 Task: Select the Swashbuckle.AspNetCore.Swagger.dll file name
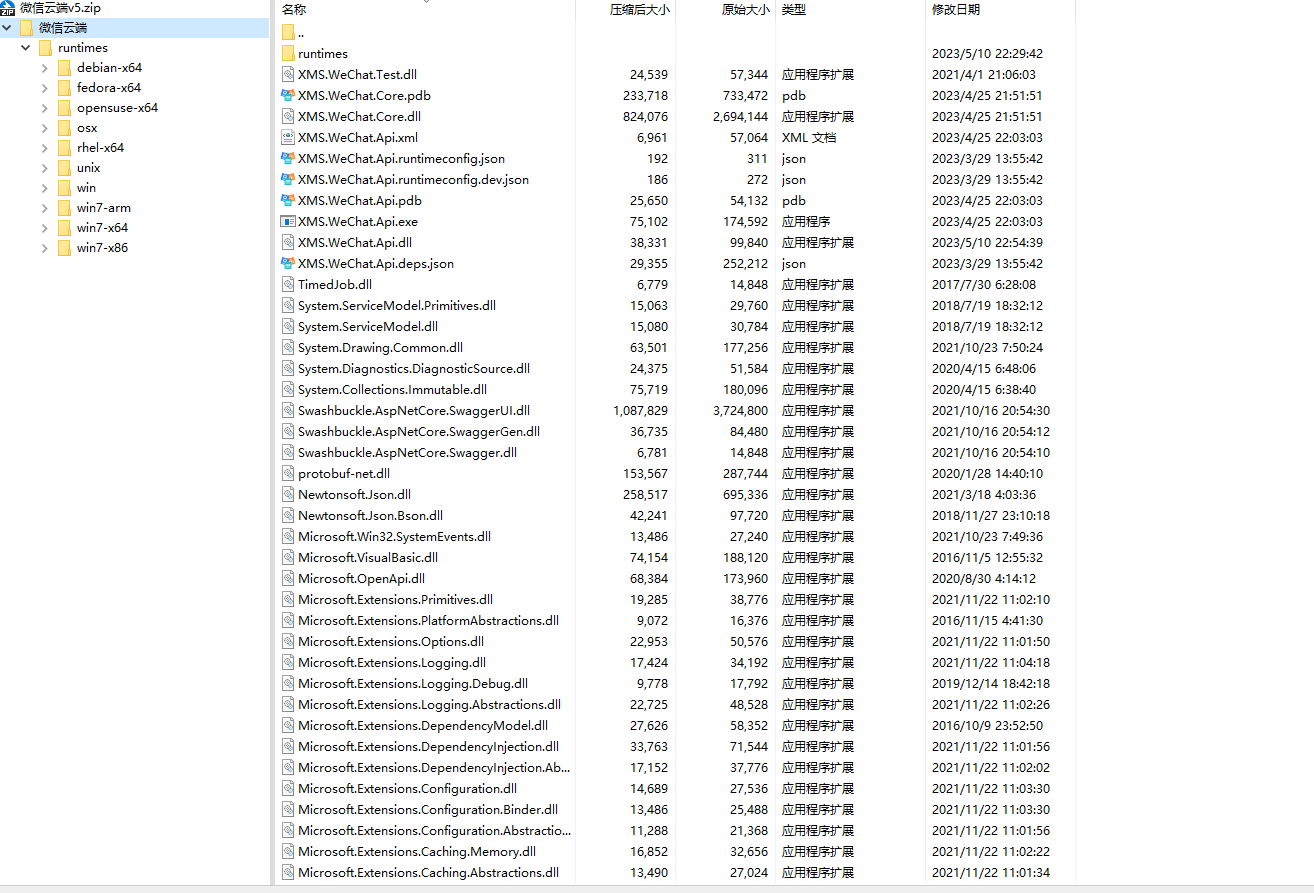coord(407,453)
